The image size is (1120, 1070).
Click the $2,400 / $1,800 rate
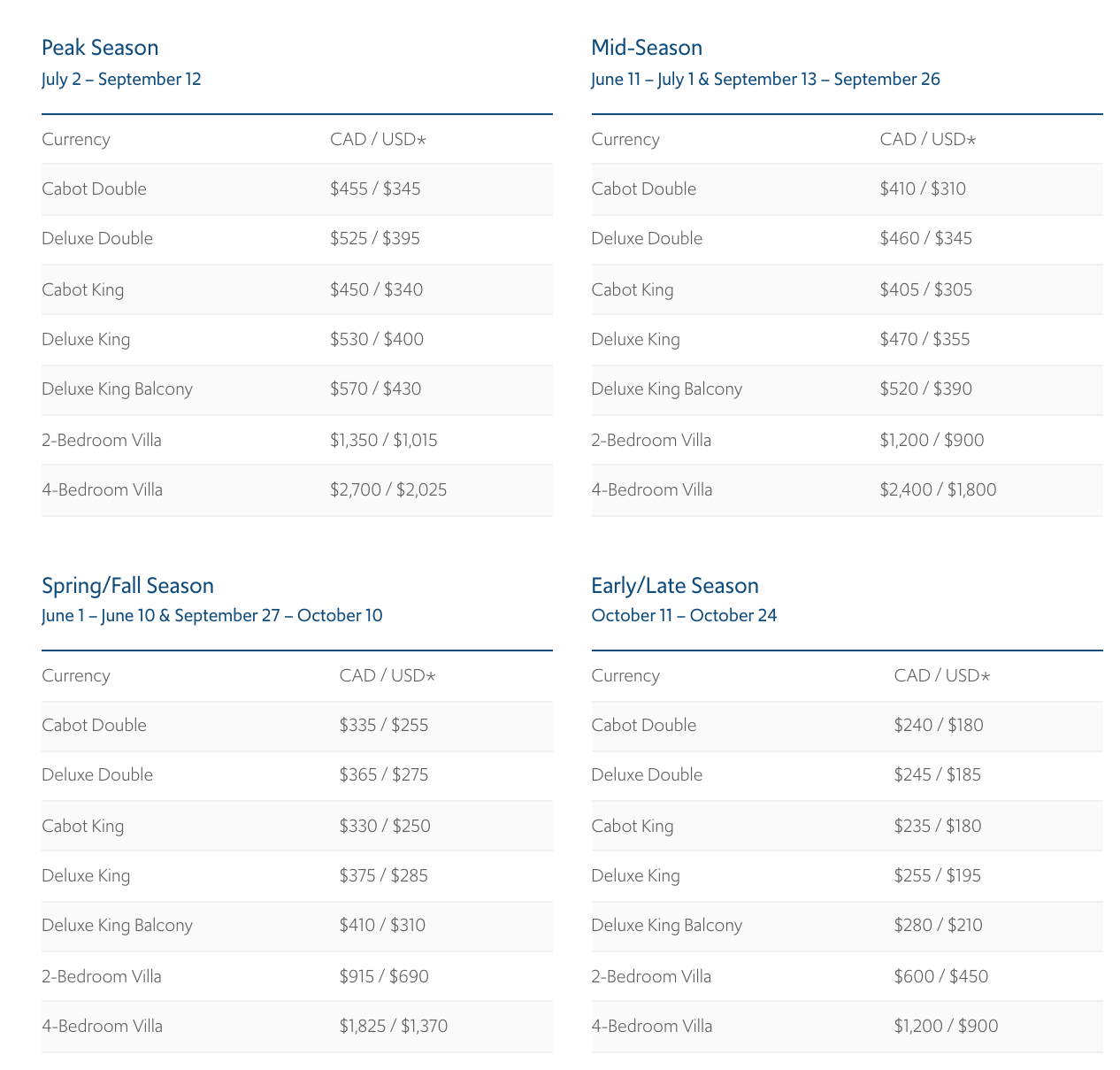pyautogui.click(x=938, y=490)
